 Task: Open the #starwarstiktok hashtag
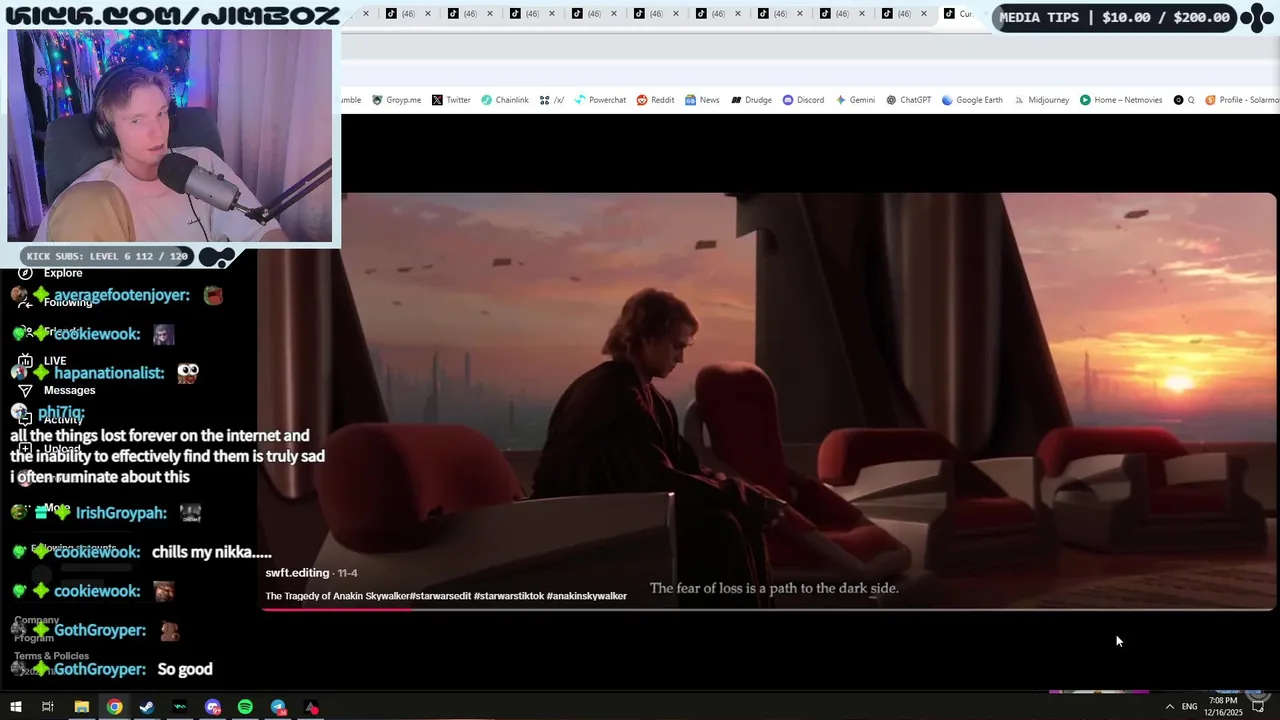click(x=508, y=596)
